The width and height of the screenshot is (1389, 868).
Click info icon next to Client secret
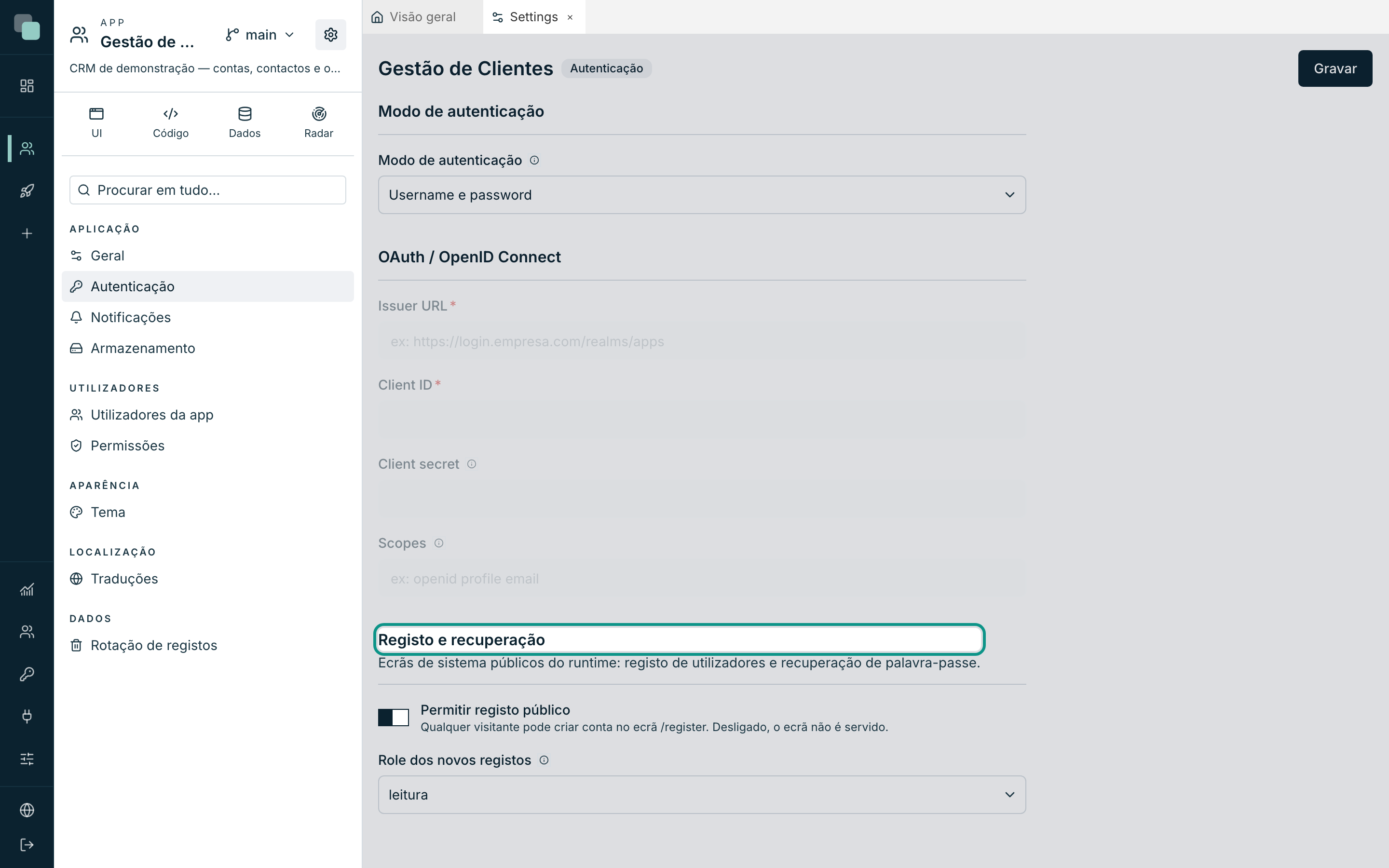[x=472, y=464]
